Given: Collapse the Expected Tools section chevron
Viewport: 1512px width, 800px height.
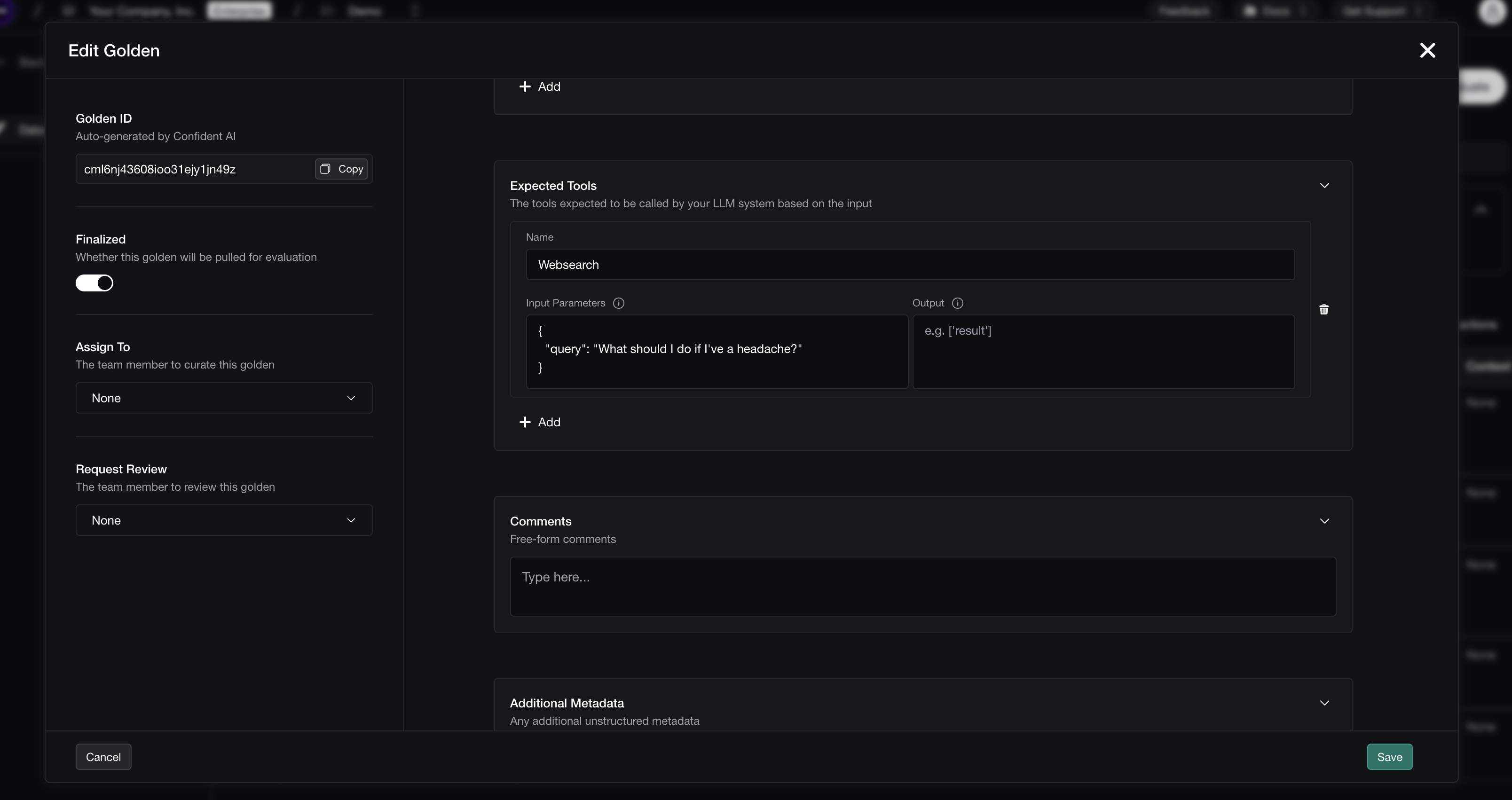Looking at the screenshot, I should [1324, 186].
